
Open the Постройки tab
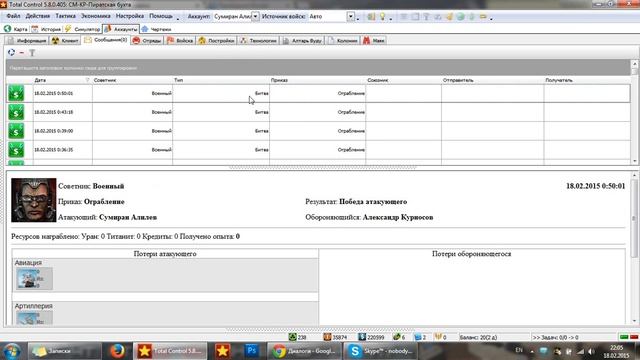pyautogui.click(x=216, y=40)
